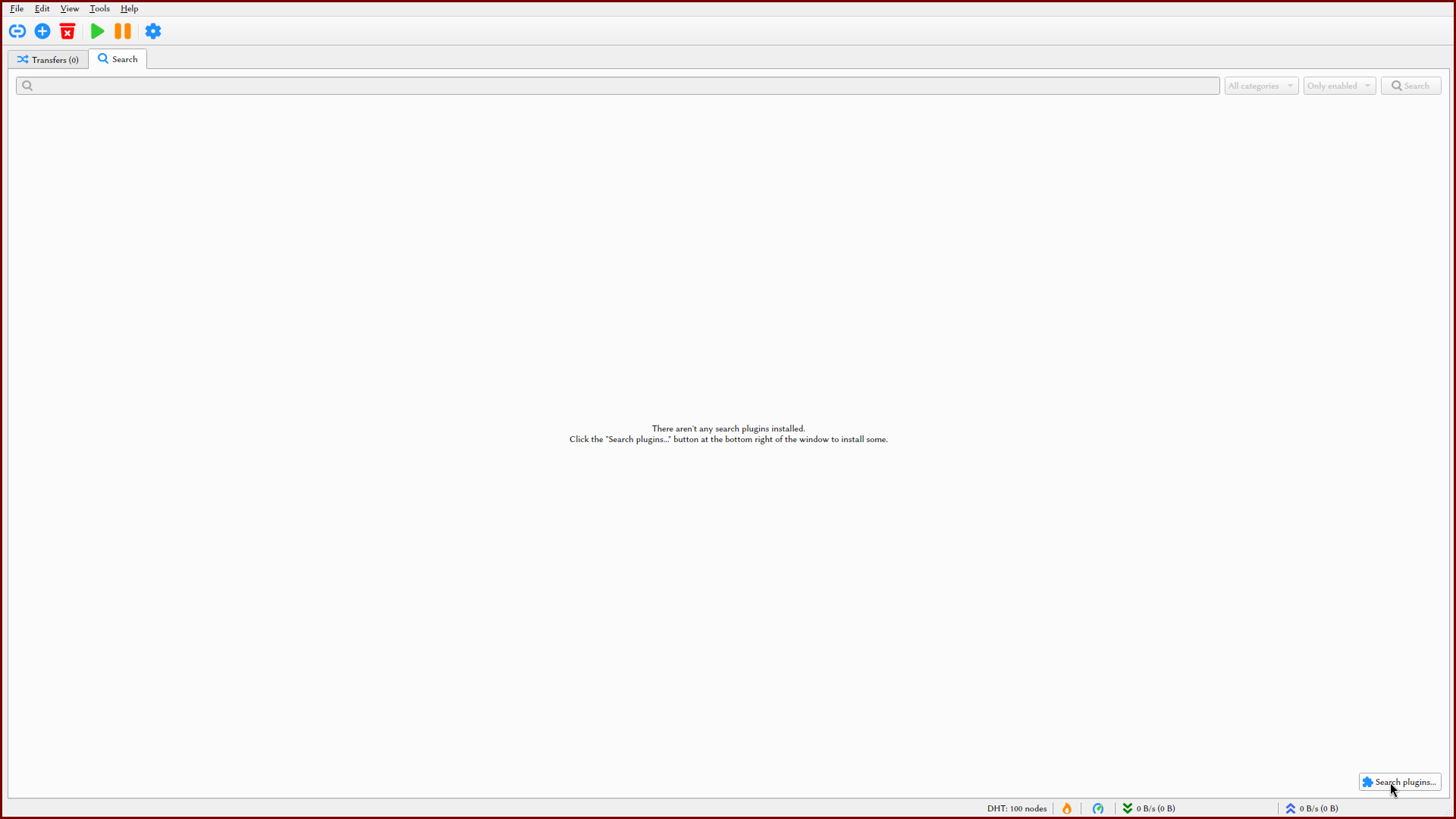Expand the Only enabled dropdown

point(1339,86)
